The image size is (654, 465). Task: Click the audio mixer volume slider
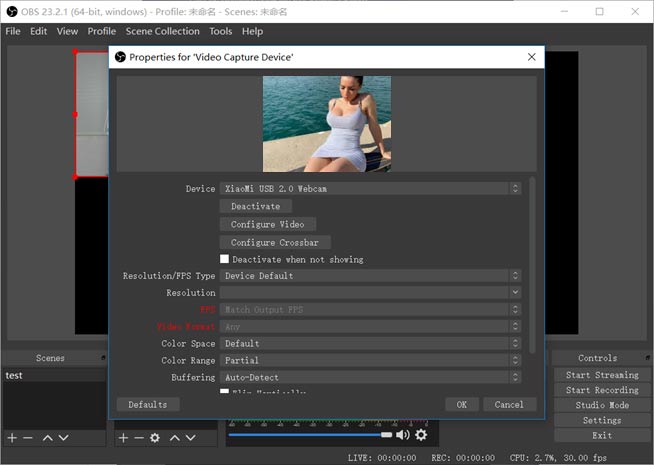310,435
